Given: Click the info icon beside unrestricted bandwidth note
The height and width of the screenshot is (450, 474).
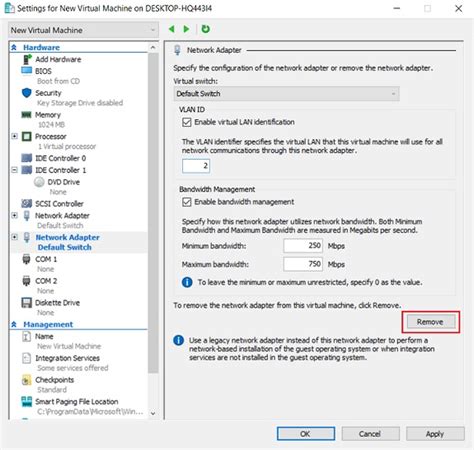Looking at the screenshot, I should (x=187, y=282).
